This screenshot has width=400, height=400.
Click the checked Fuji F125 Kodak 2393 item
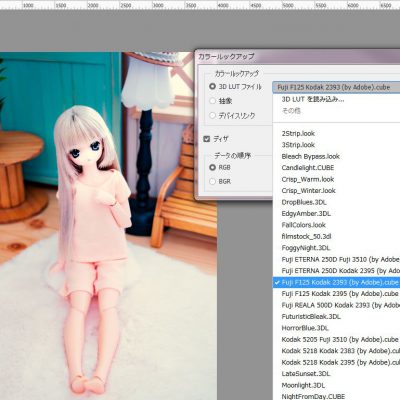coord(336,282)
